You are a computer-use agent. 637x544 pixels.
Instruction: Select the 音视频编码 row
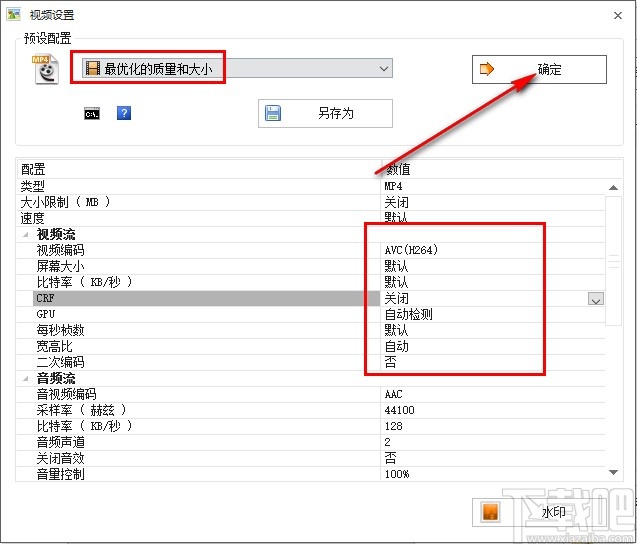pos(311,394)
